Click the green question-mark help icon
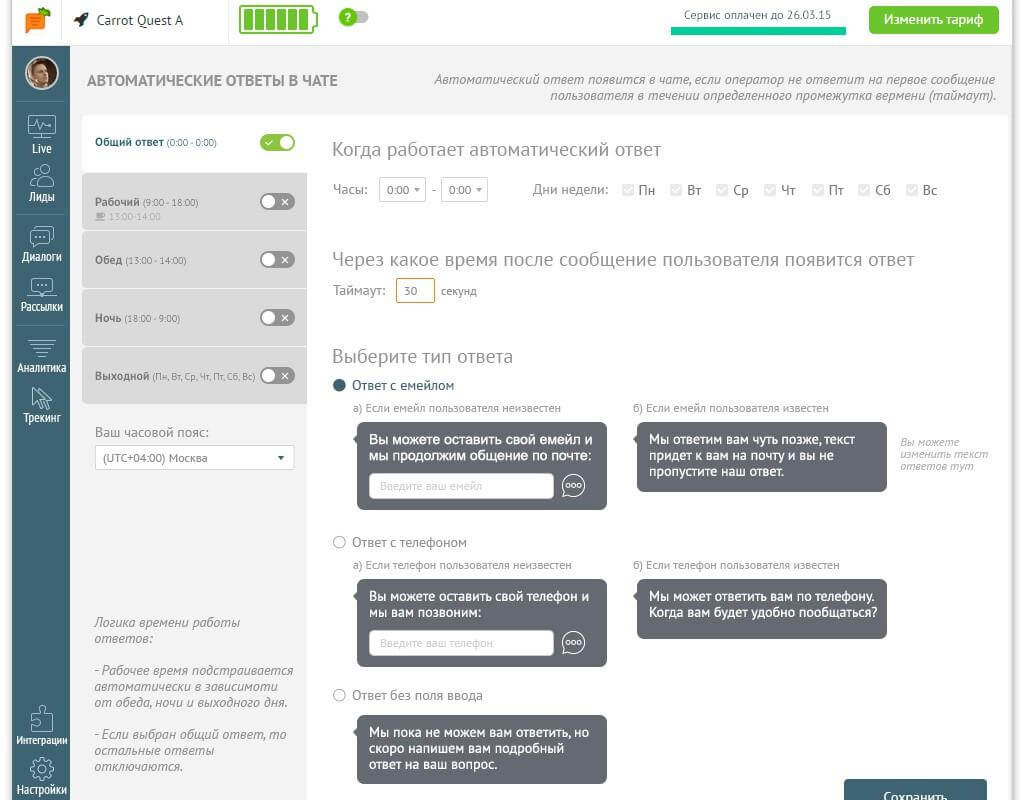This screenshot has width=1023, height=800. pyautogui.click(x=348, y=17)
